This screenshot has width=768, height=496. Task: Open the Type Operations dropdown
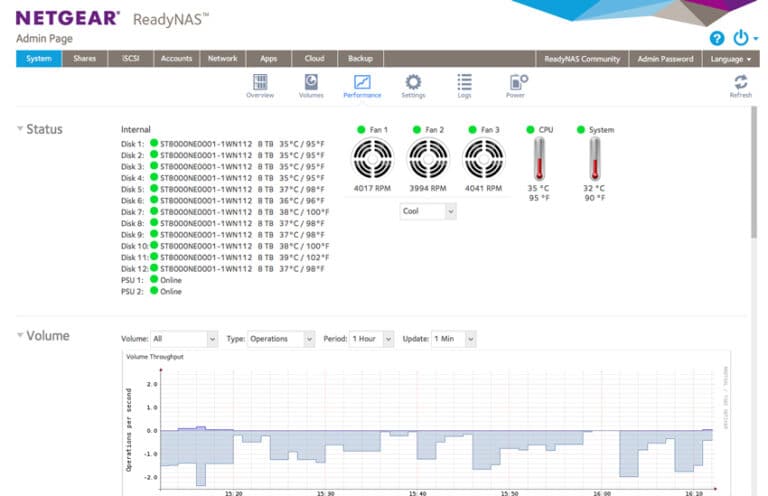click(x=281, y=339)
